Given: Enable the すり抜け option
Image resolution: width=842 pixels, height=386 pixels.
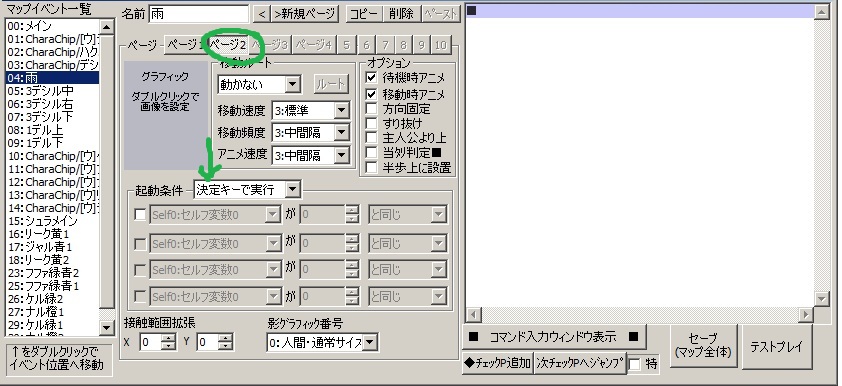Looking at the screenshot, I should tap(371, 123).
